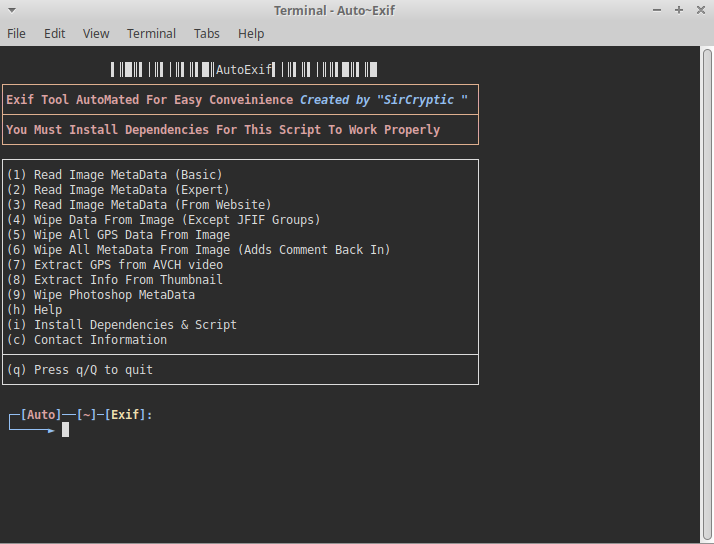Click the "Read Image MetaData (Basic)" line

(x=114, y=175)
